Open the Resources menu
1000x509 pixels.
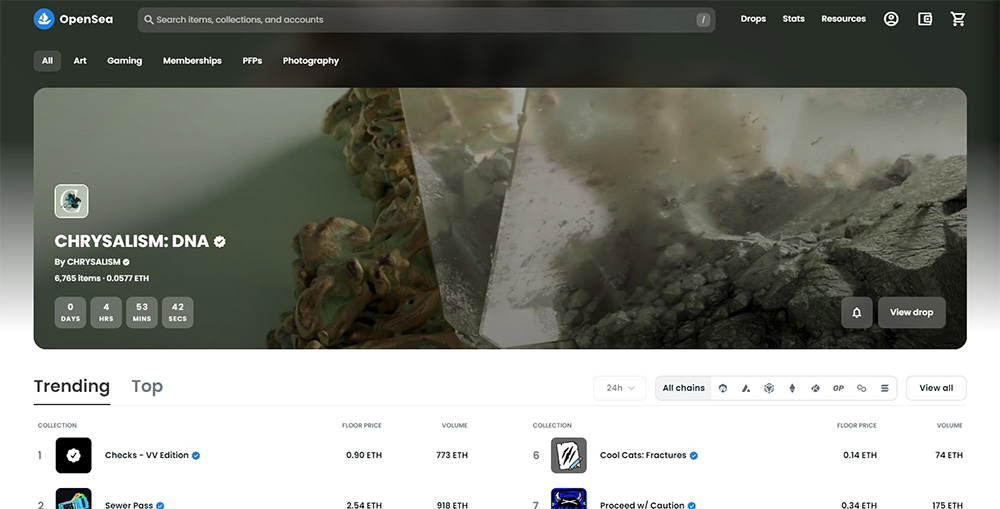coord(843,19)
